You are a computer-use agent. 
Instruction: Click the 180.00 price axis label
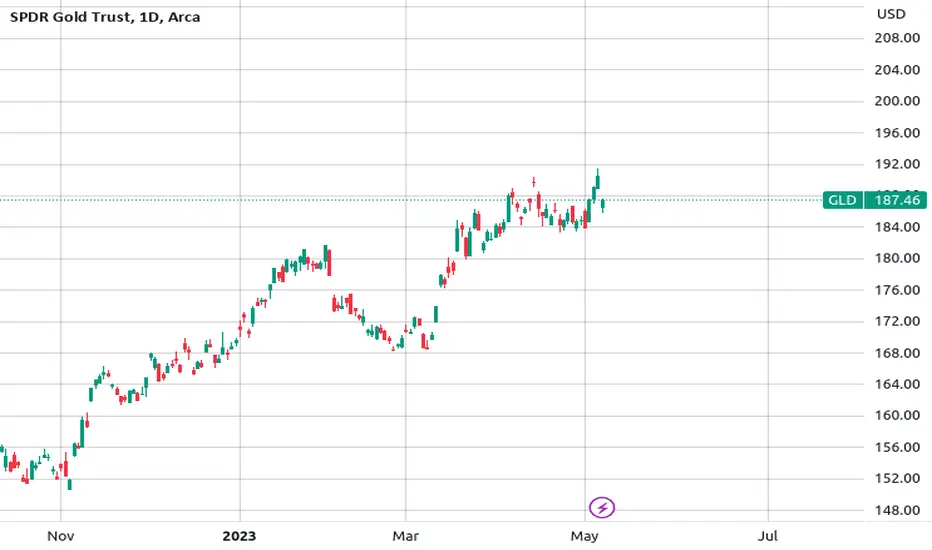[x=897, y=259]
